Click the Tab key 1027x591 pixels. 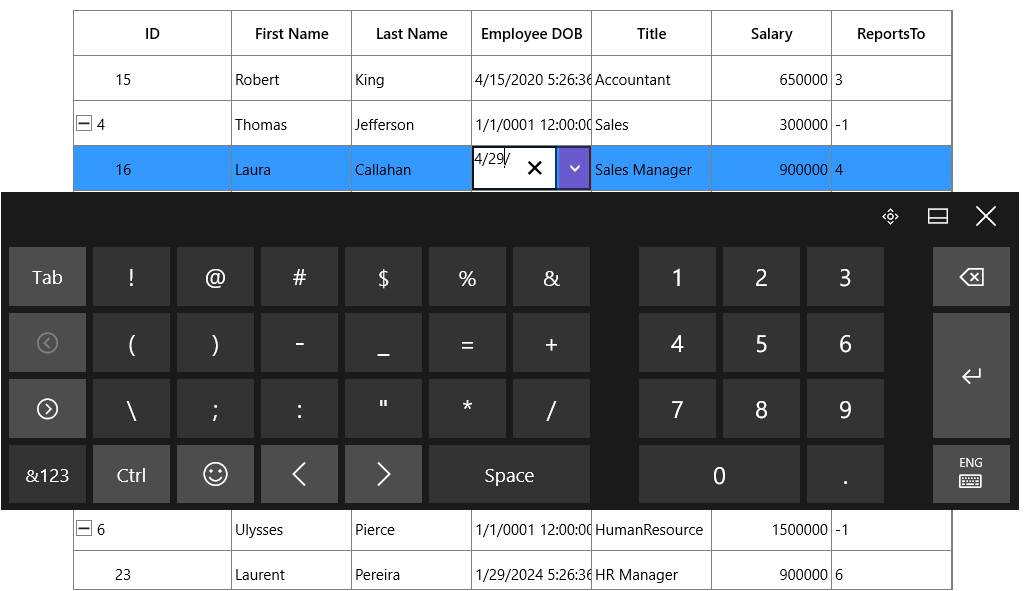tap(47, 277)
